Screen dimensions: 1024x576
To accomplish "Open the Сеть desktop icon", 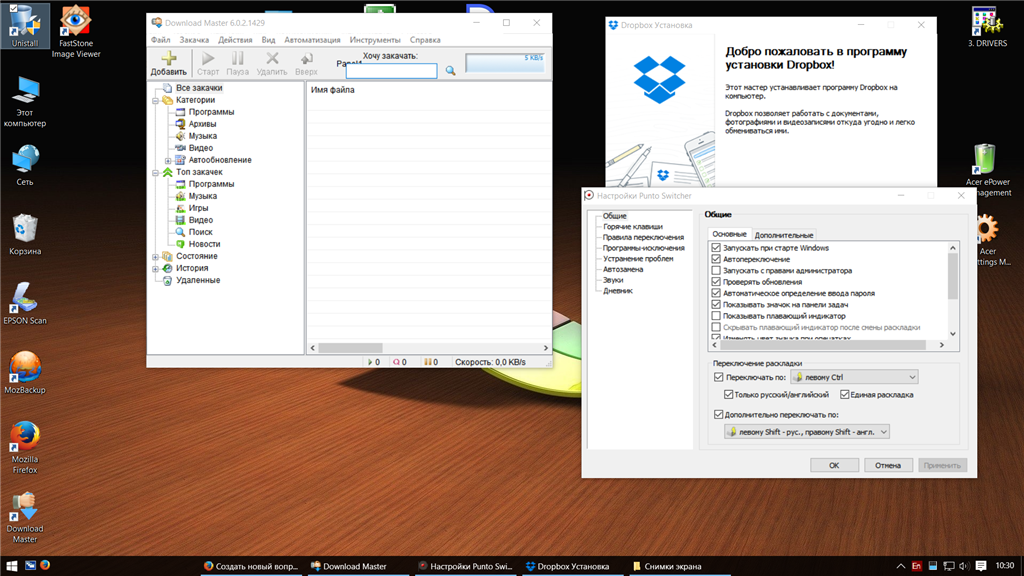I will coord(25,165).
